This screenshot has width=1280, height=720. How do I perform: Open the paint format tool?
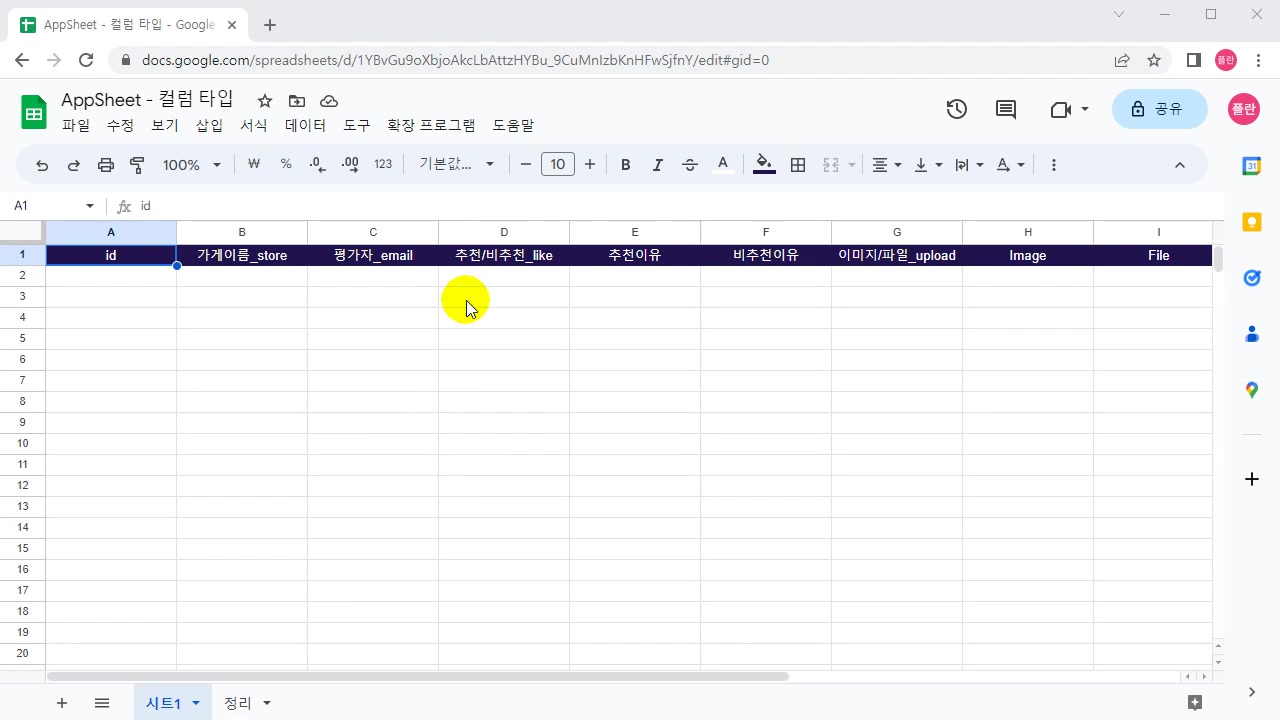pyautogui.click(x=137, y=164)
